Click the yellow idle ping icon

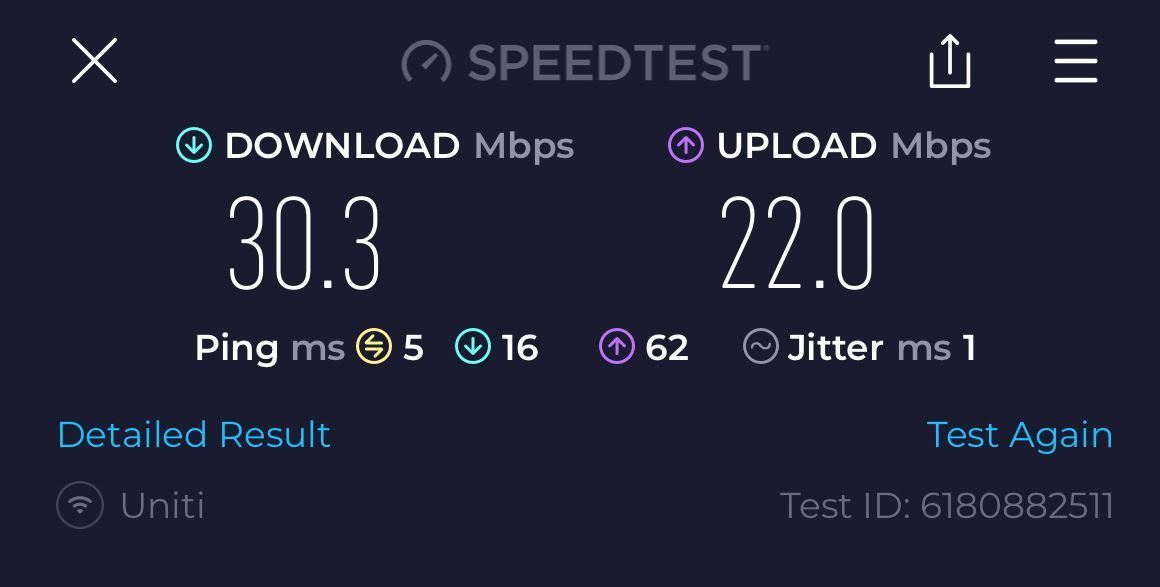pyautogui.click(x=374, y=346)
